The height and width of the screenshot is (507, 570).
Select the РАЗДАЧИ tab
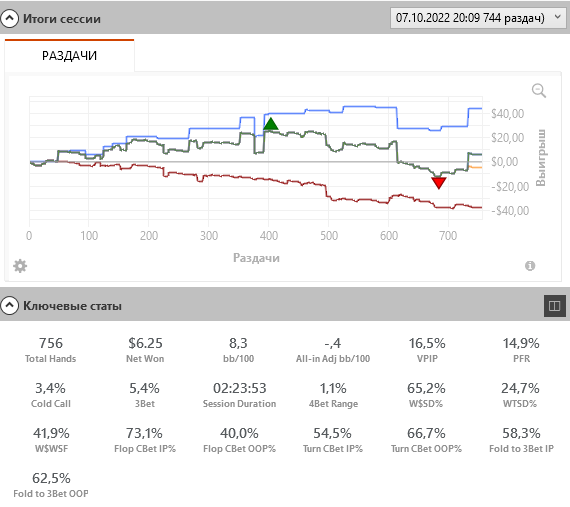click(69, 56)
